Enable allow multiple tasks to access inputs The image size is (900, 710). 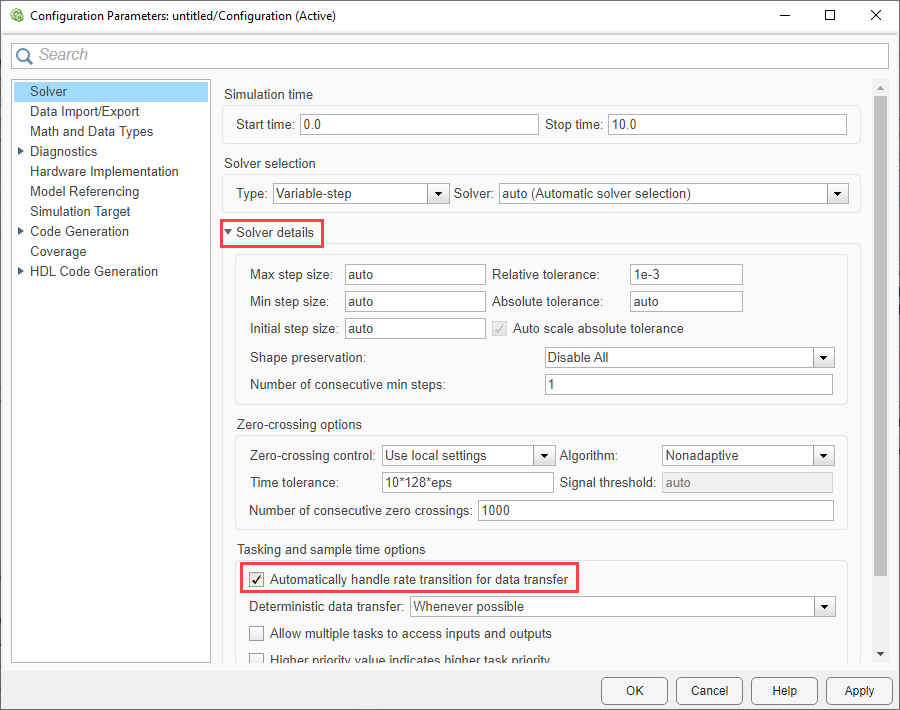[x=257, y=633]
